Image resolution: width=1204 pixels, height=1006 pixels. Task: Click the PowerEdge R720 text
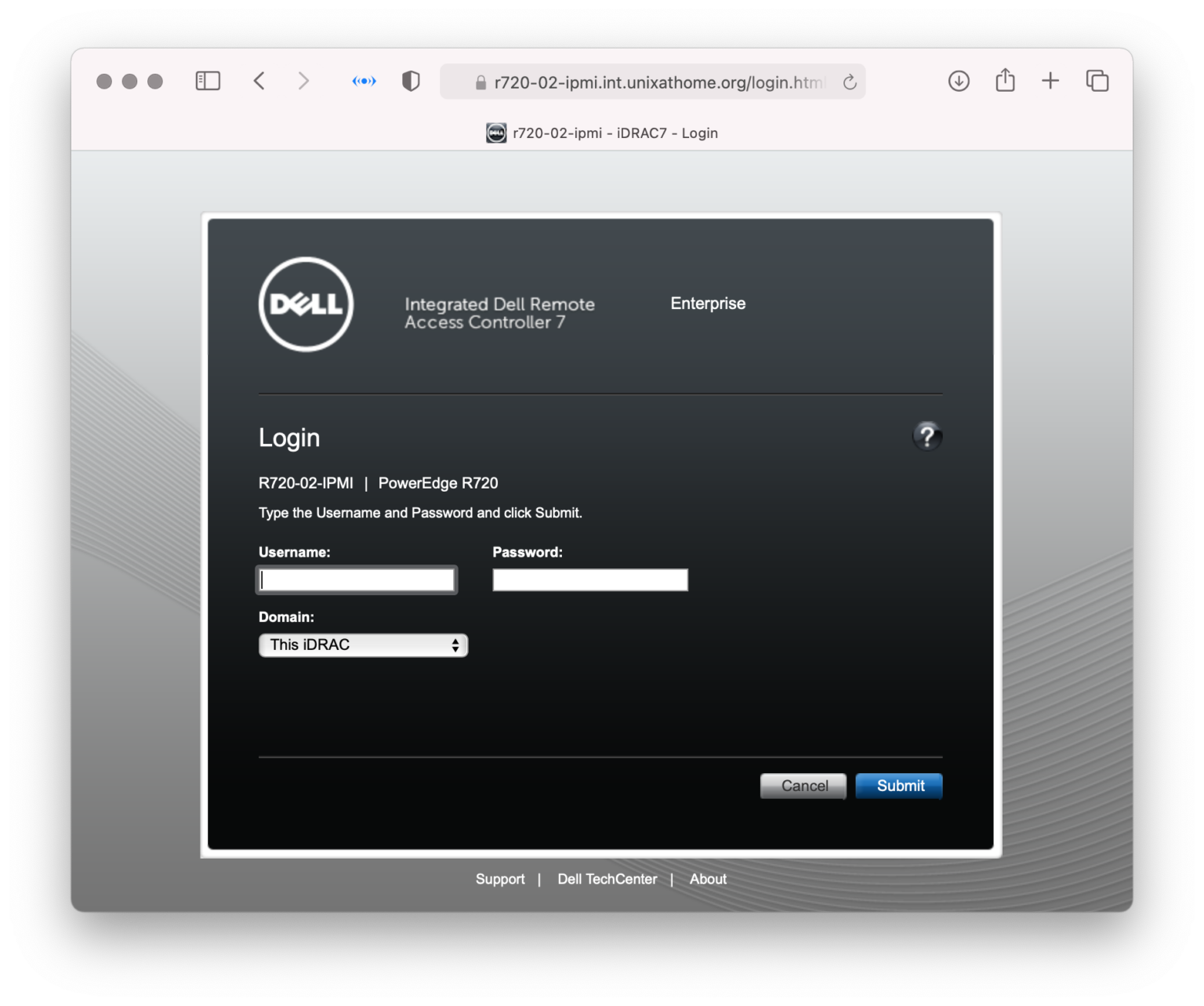coord(438,483)
